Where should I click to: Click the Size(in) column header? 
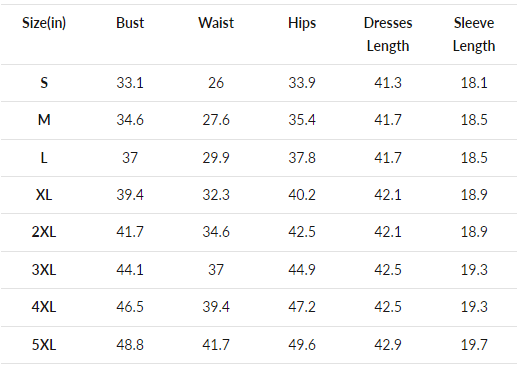[x=44, y=23]
